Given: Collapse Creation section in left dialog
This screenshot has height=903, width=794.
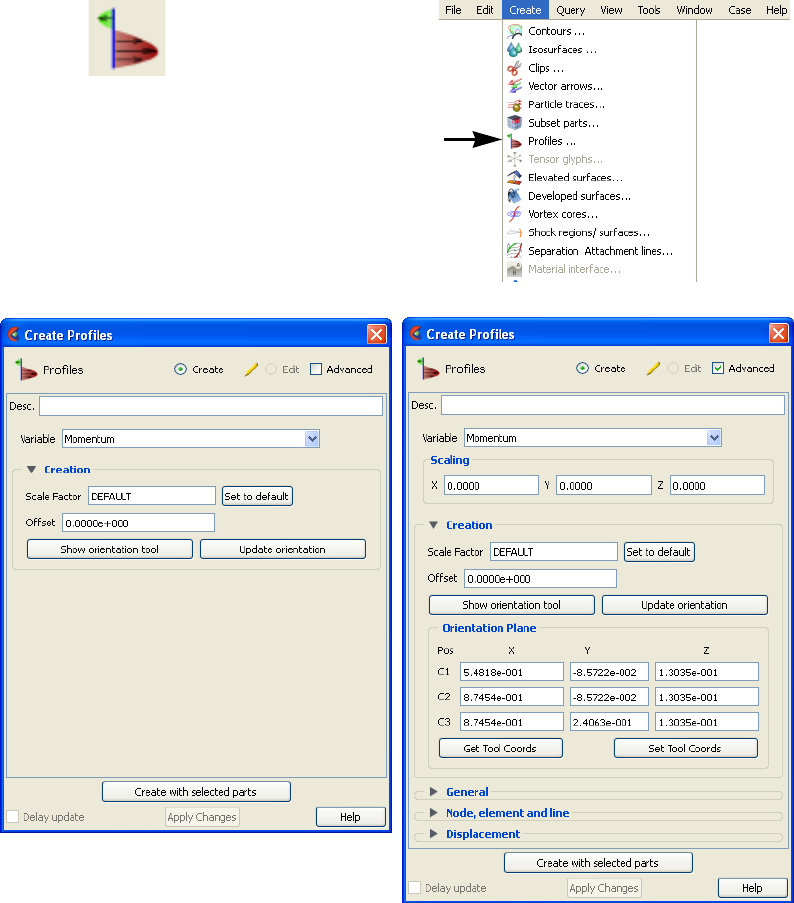Looking at the screenshot, I should coord(32,469).
